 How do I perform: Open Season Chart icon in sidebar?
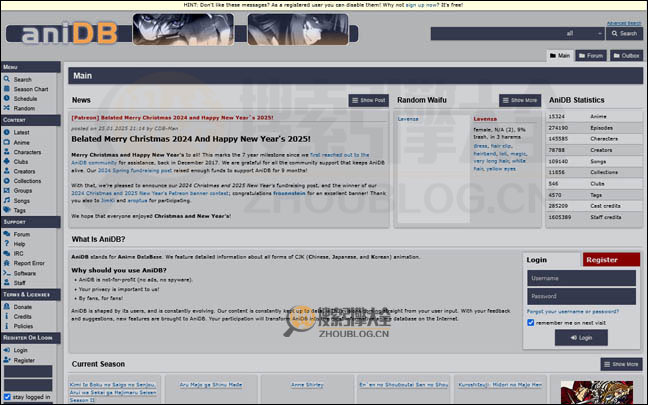(x=7, y=88)
